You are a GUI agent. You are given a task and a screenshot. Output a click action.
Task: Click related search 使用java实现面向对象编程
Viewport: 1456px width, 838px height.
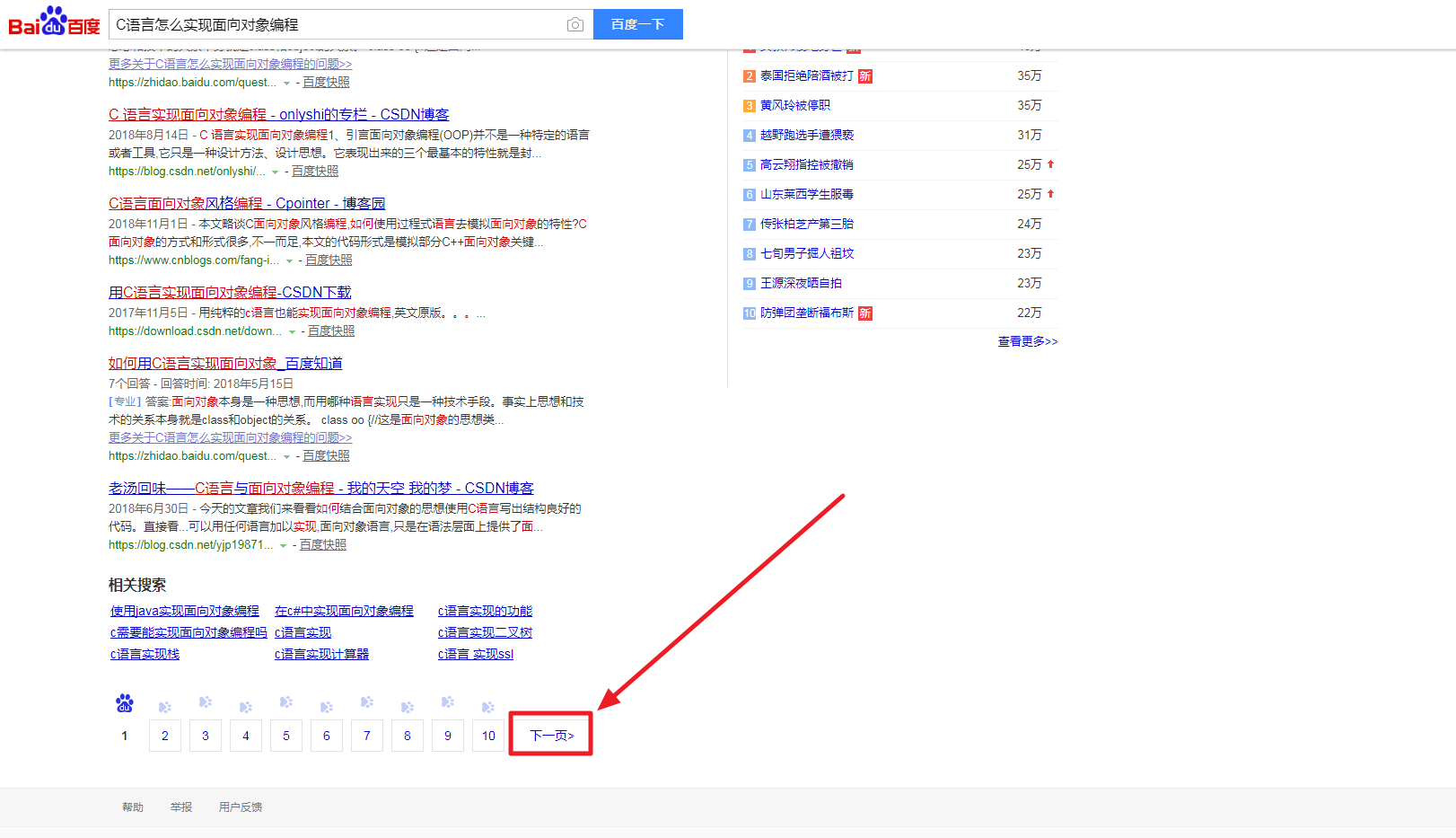coord(185,611)
